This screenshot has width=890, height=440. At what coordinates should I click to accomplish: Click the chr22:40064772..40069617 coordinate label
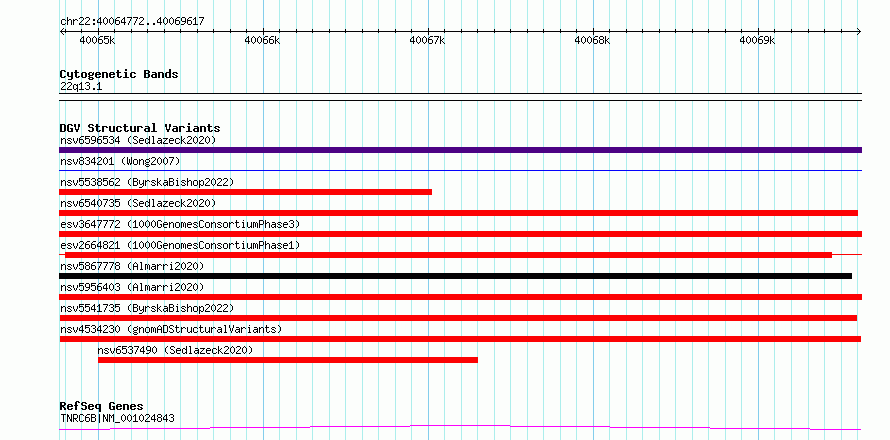132,22
